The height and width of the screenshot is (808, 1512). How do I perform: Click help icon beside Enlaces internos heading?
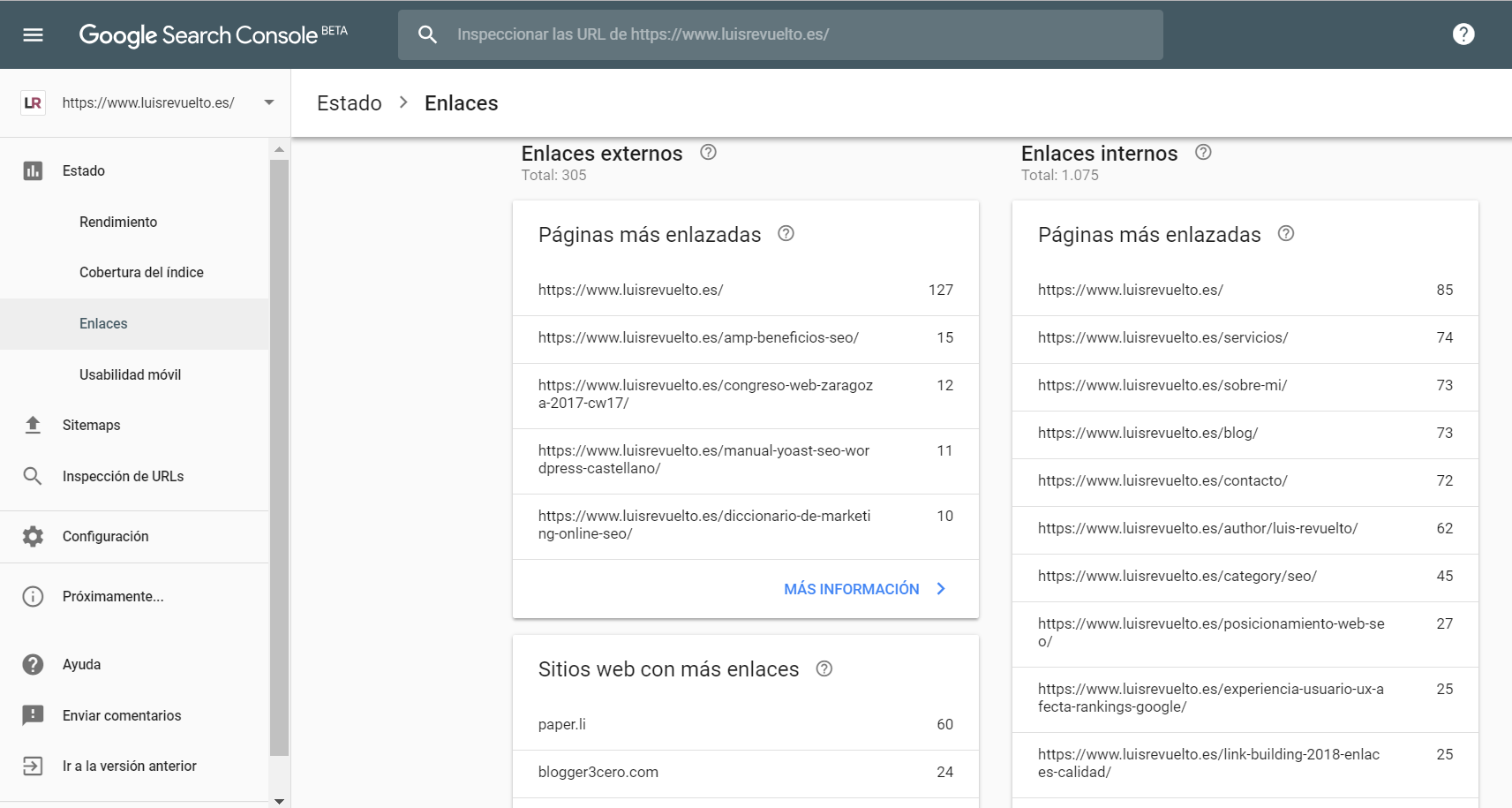coord(1203,152)
